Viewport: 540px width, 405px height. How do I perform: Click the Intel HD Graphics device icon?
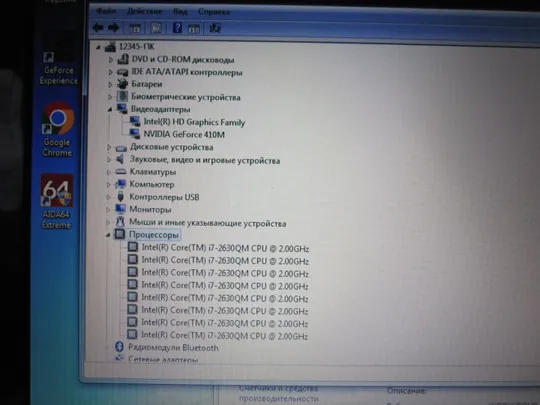134,121
